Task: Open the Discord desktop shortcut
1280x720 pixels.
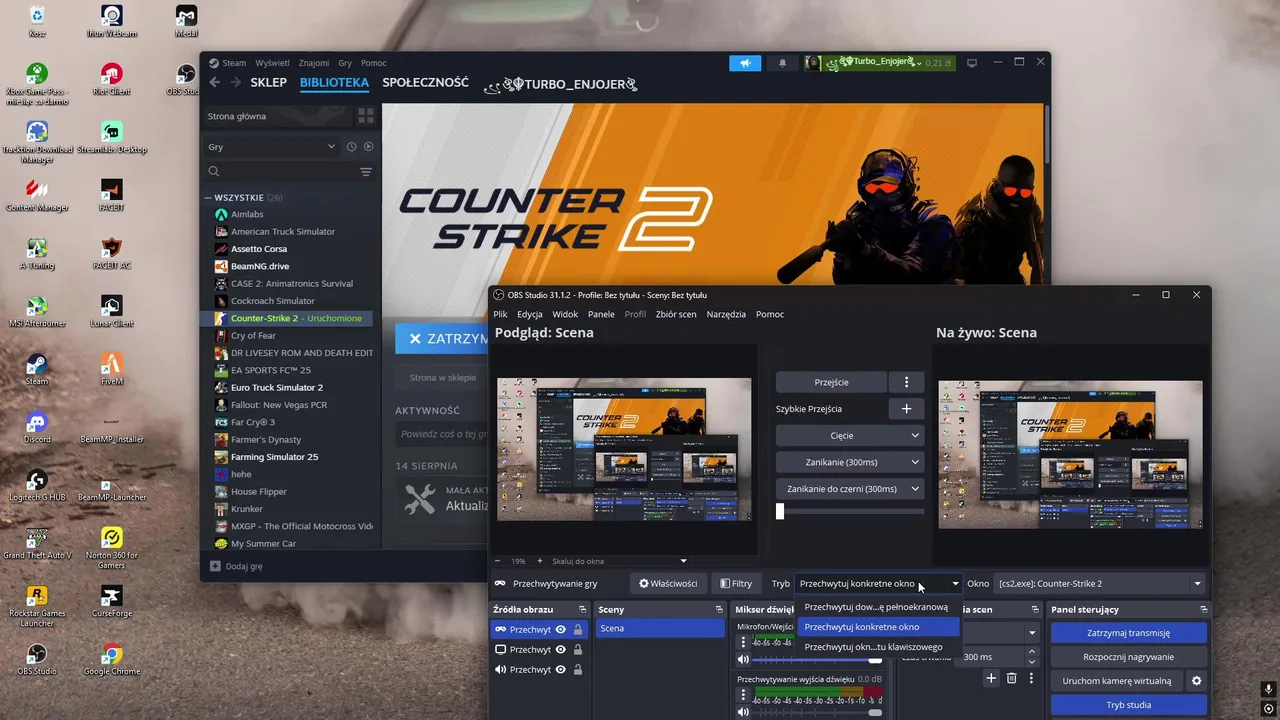Action: point(37,427)
